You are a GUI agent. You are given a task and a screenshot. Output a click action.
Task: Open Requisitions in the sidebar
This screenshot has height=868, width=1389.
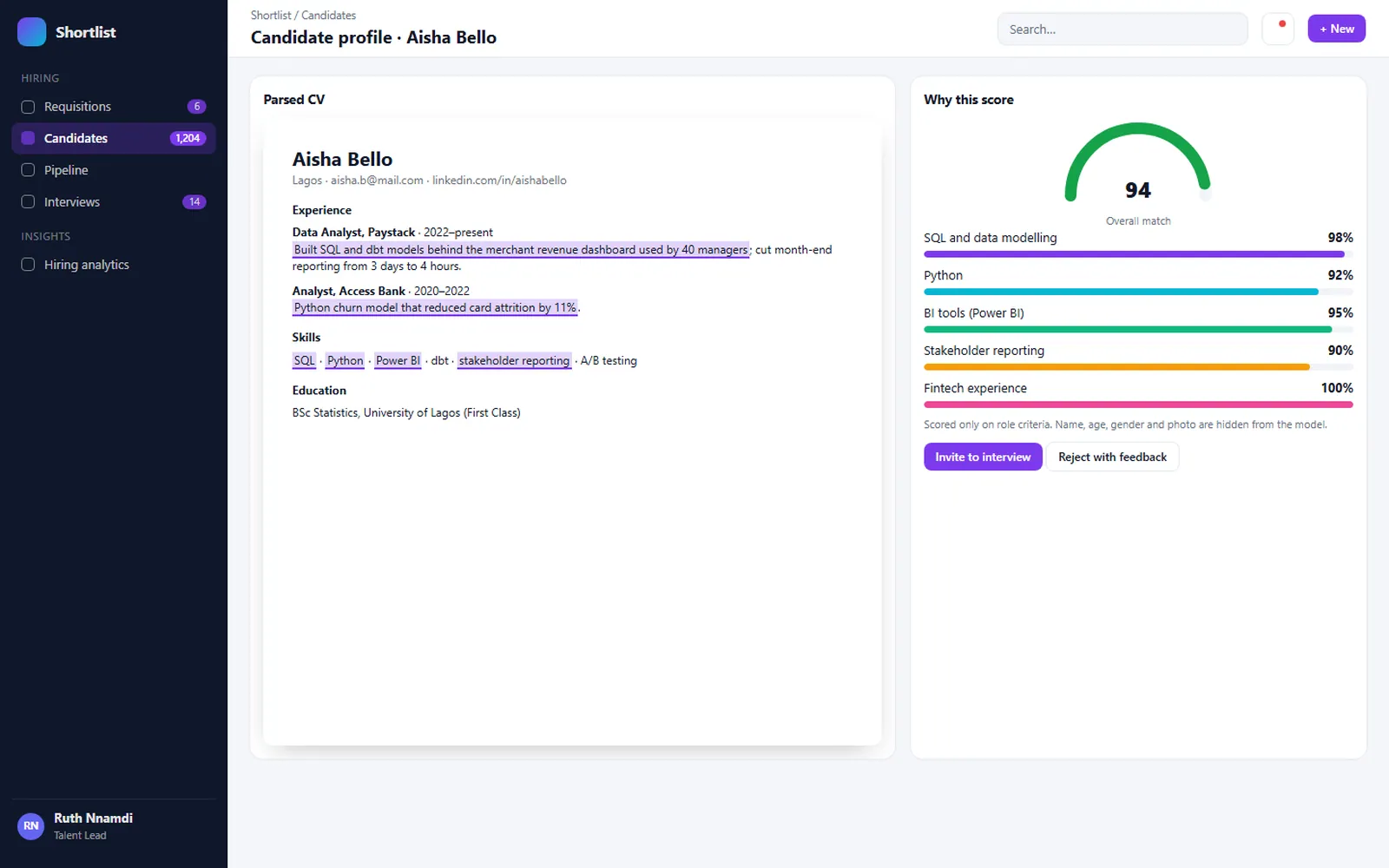click(114, 107)
